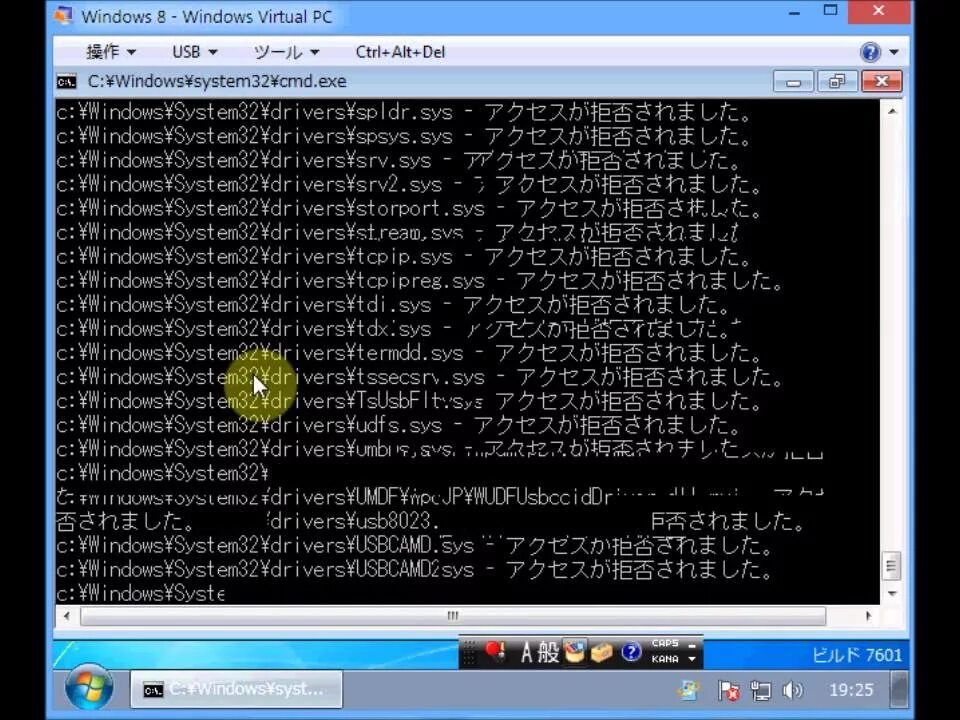
Task: Click the udfs.sys line
Action: click(399, 425)
